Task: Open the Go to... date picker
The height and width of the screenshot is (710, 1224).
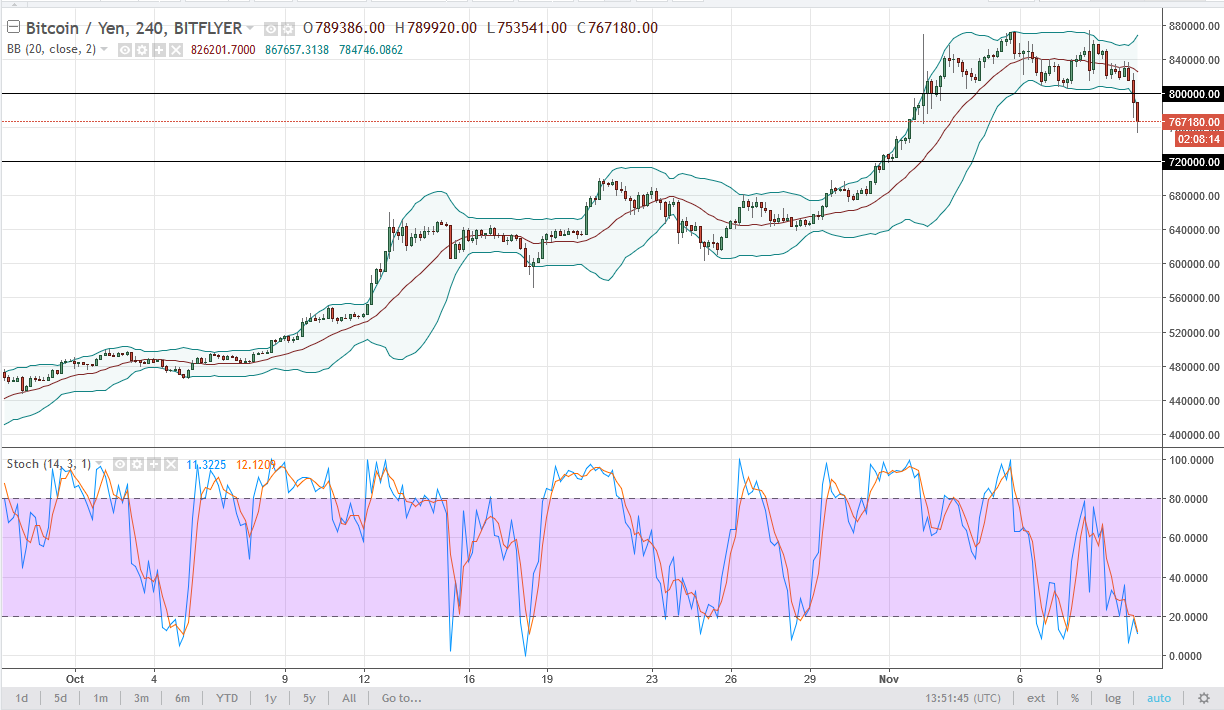Action: click(x=400, y=698)
